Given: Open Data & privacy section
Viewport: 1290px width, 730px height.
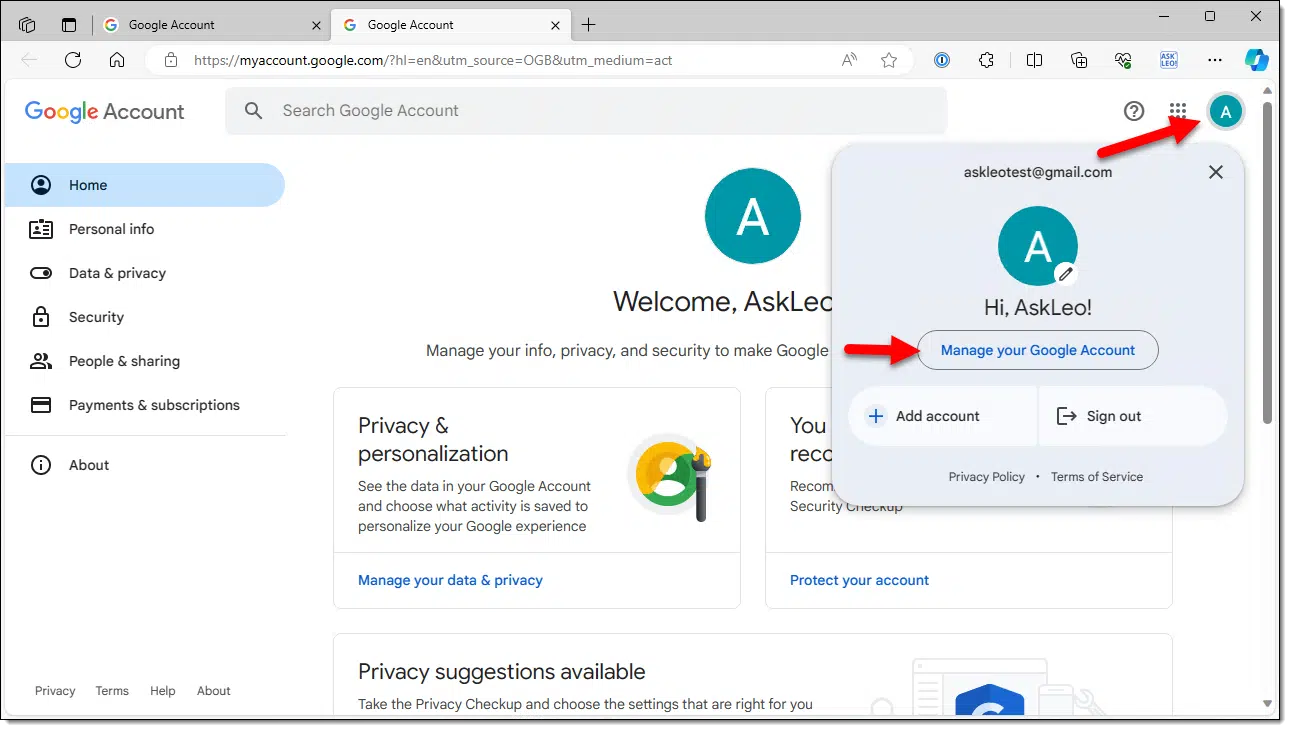Looking at the screenshot, I should click(145, 273).
